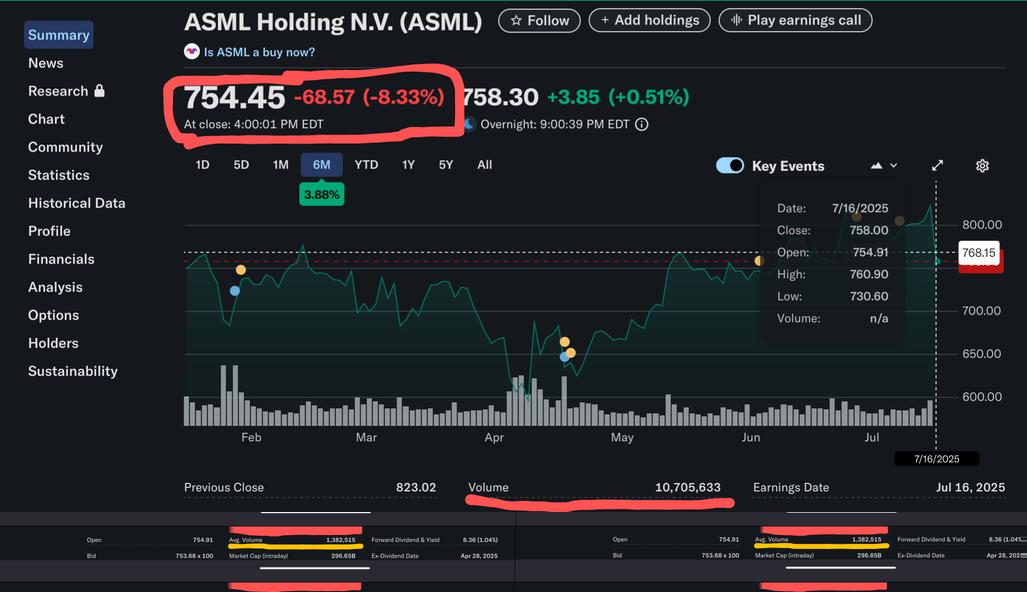1027x592 pixels.
Task: Open the locked Research section
Action: [x=65, y=91]
